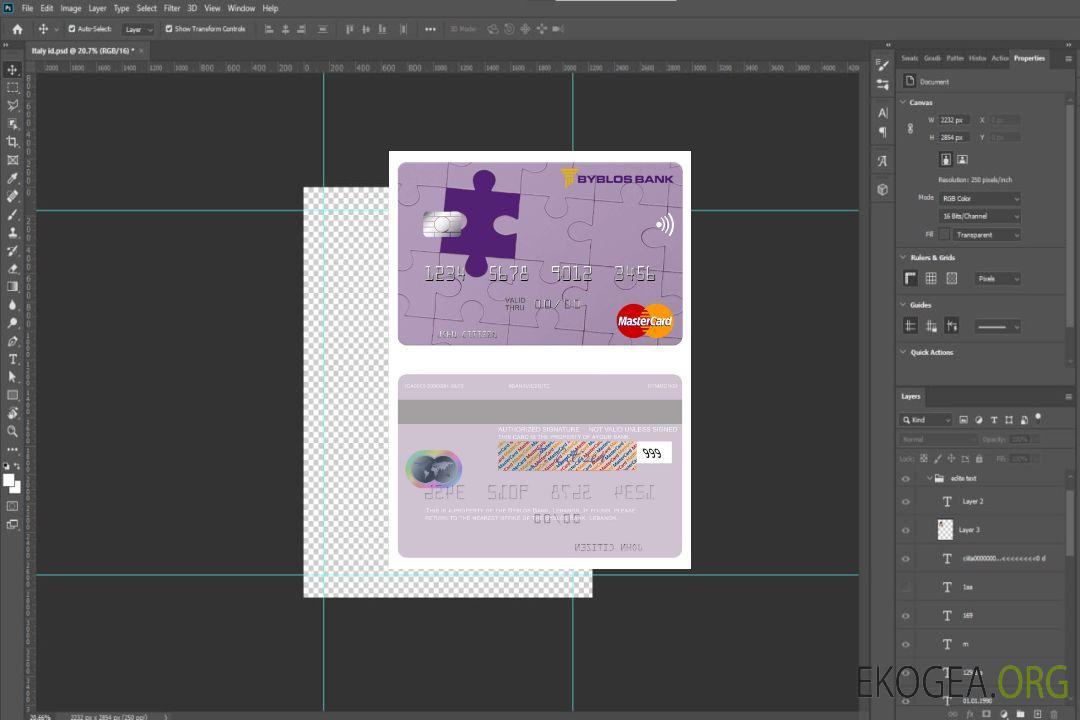Expand the Quick Actions section
1080x720 pixels.
(x=903, y=352)
